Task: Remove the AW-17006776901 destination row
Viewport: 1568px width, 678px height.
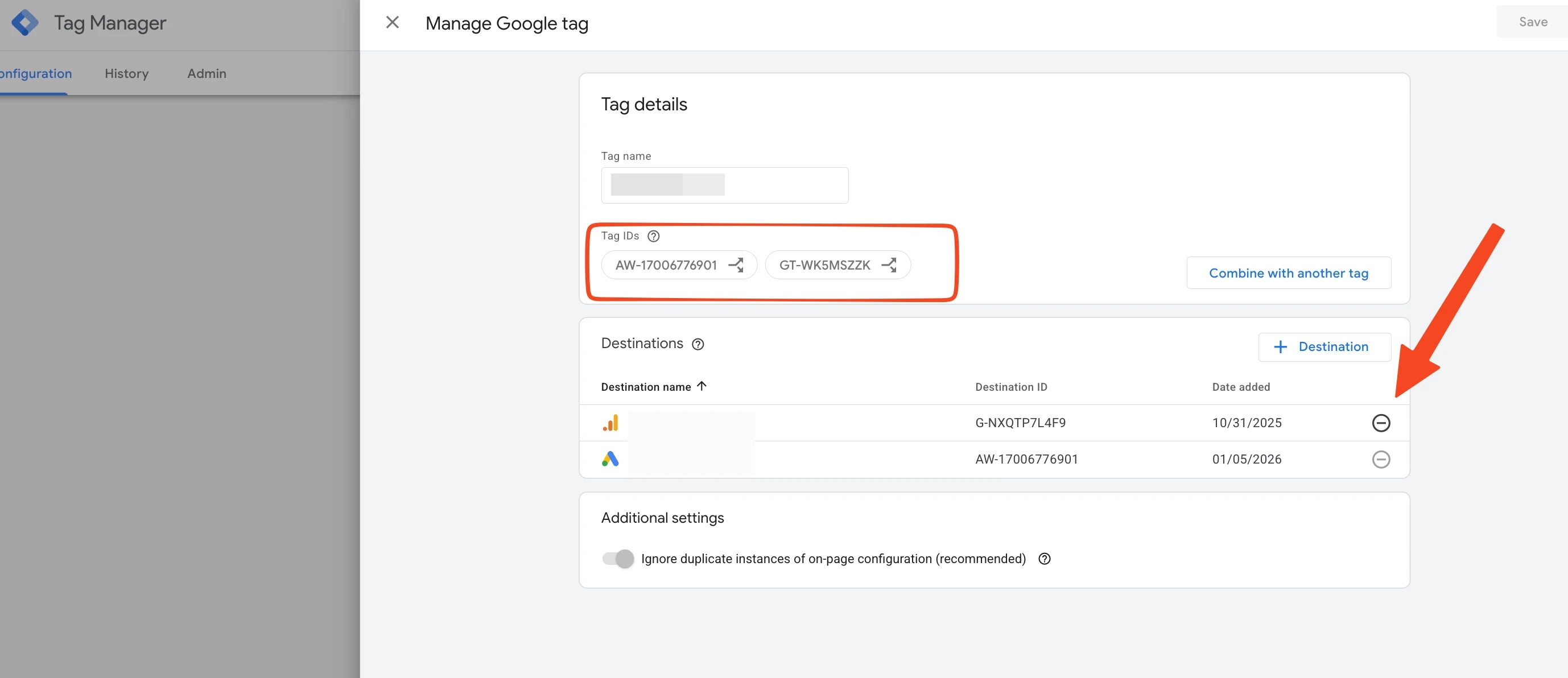Action: (1380, 460)
